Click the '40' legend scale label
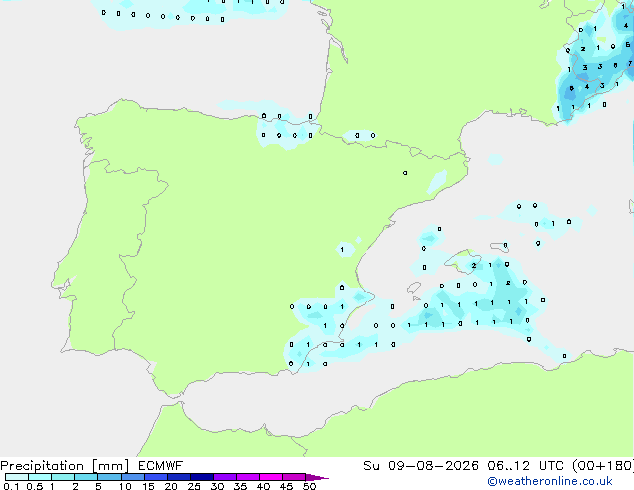 (263, 486)
